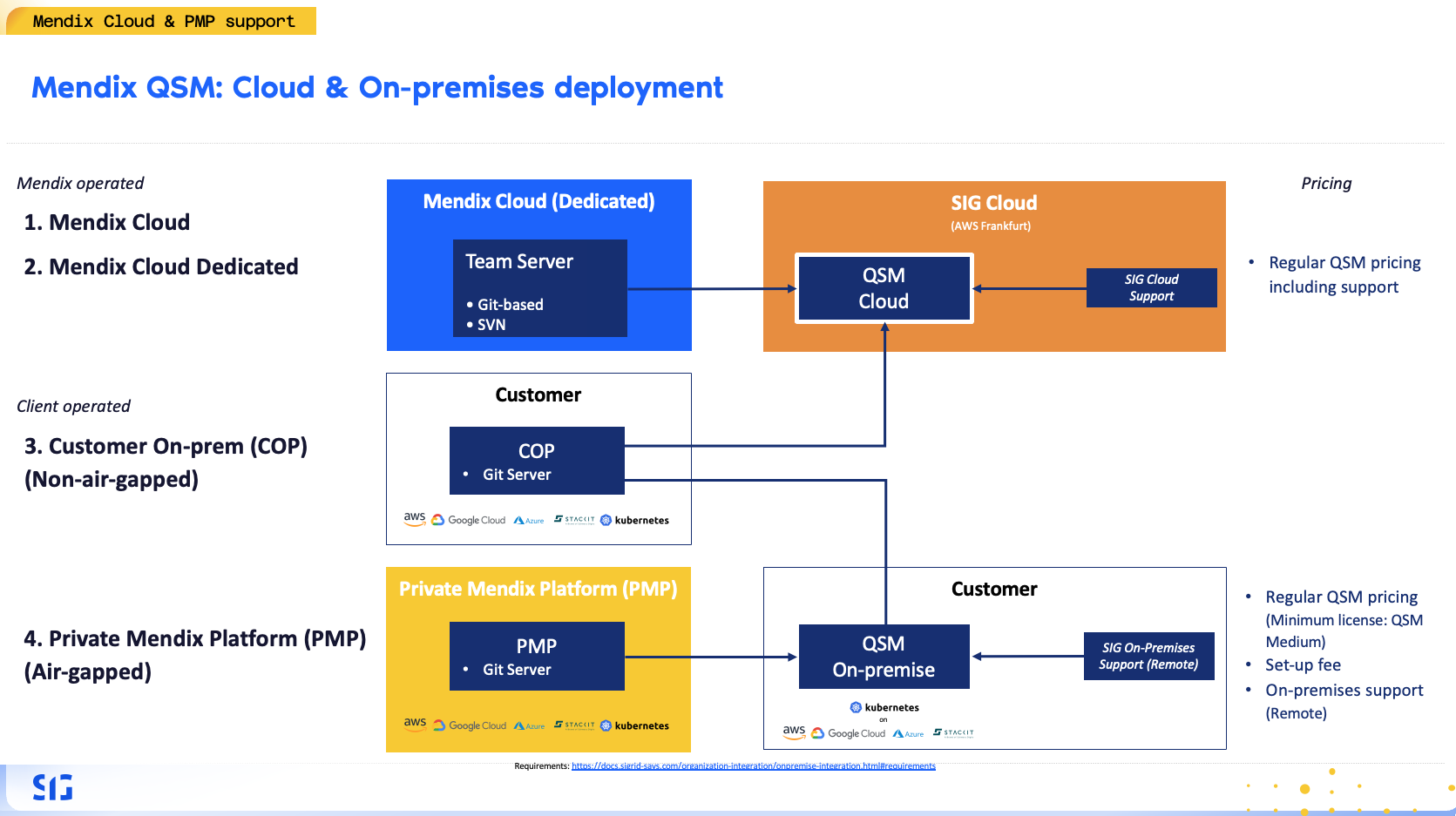Click the Azure logo in the yellow PMP box
Screen dimensions: 1456x816
click(529, 725)
